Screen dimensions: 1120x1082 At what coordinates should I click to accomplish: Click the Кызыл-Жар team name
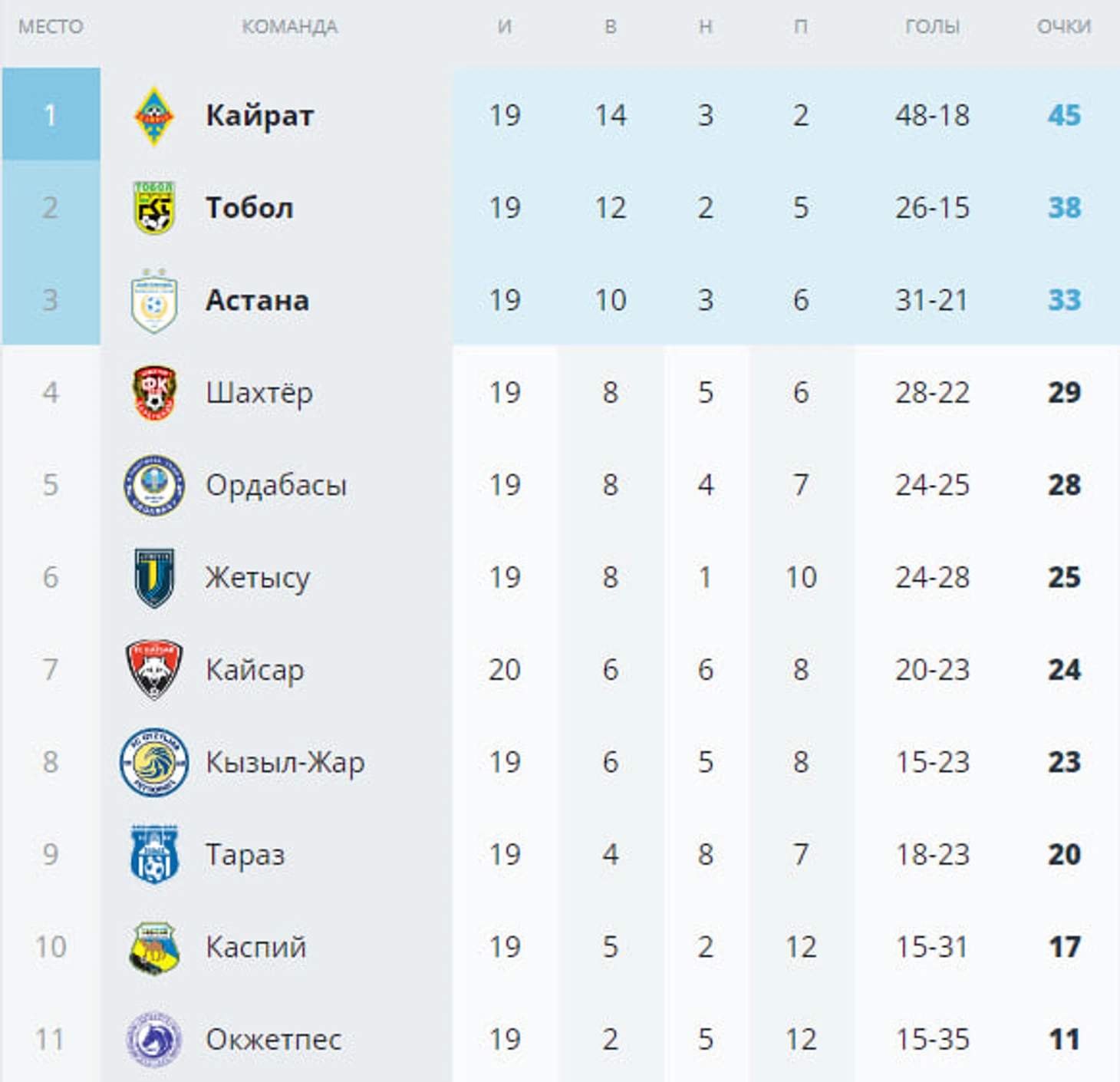click(x=285, y=763)
